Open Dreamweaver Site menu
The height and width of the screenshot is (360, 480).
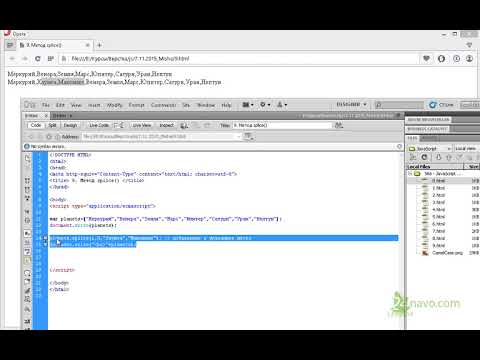point(186,105)
